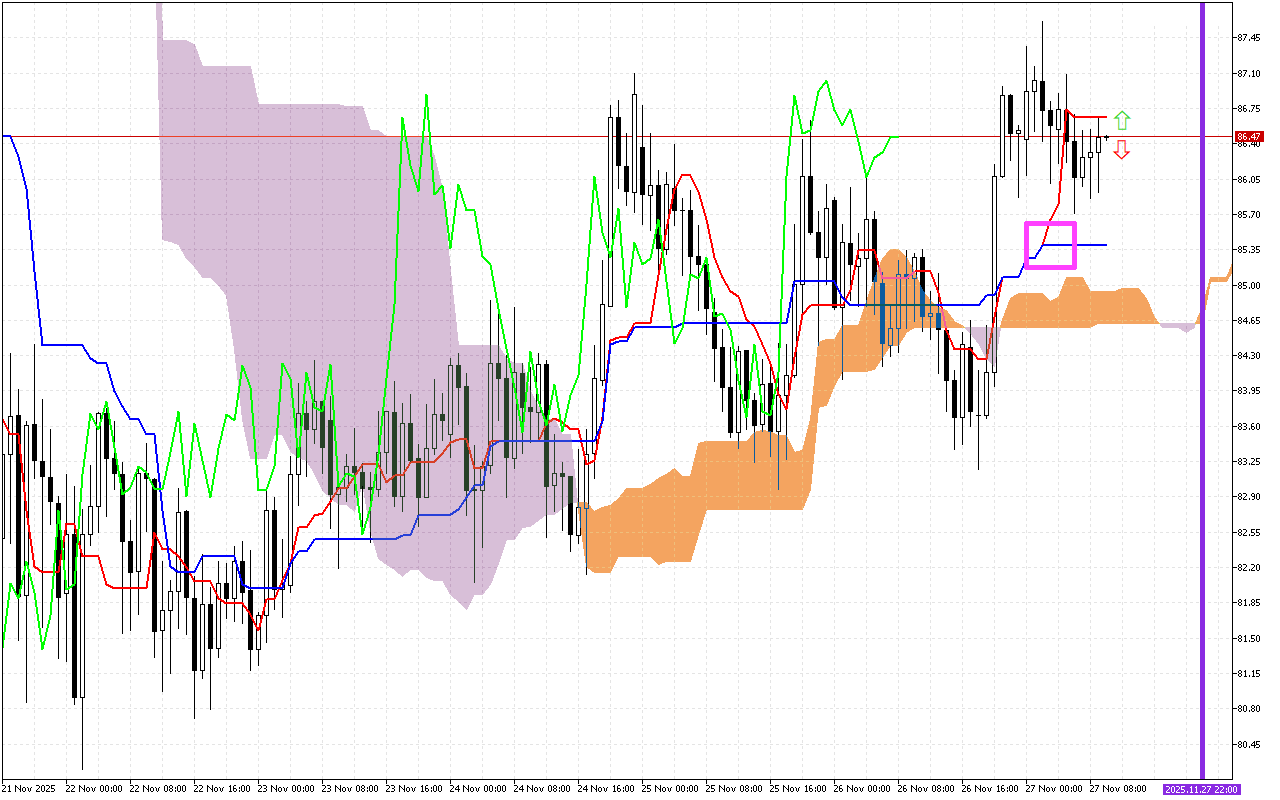Click the "21 Nov 2025" time axis label
1280x800 pixels.
click(29, 789)
